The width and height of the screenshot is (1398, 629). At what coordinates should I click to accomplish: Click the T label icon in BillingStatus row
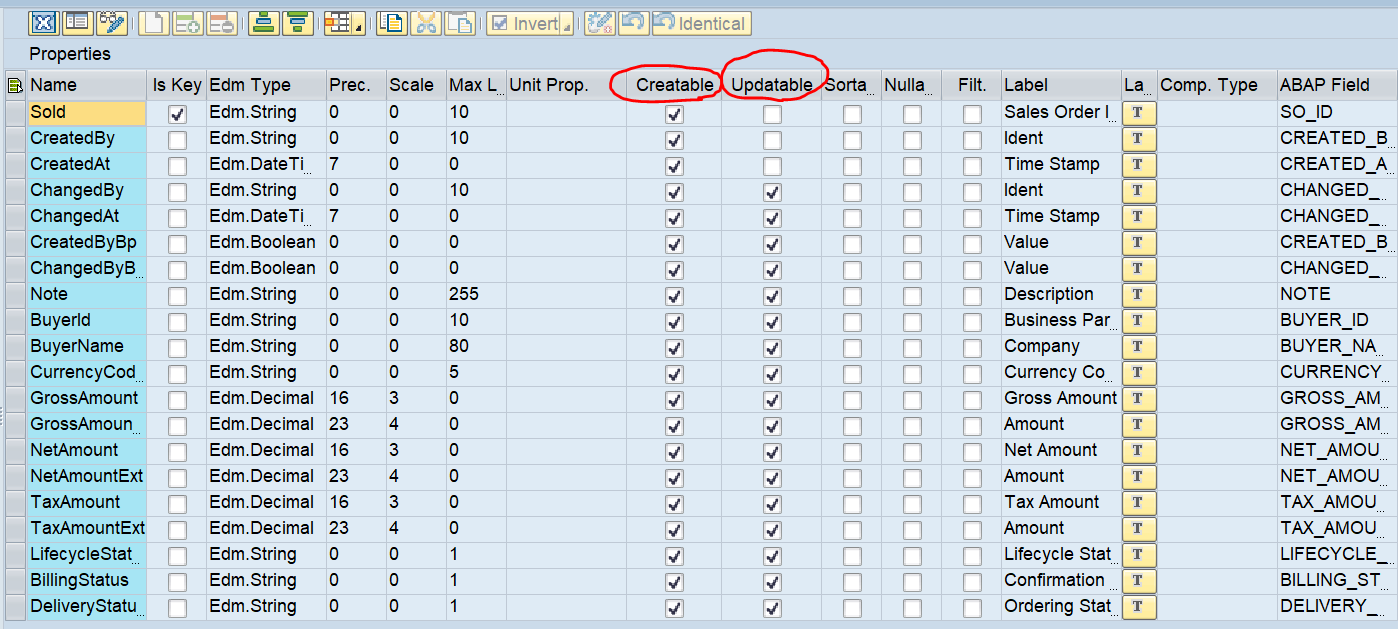point(1139,580)
